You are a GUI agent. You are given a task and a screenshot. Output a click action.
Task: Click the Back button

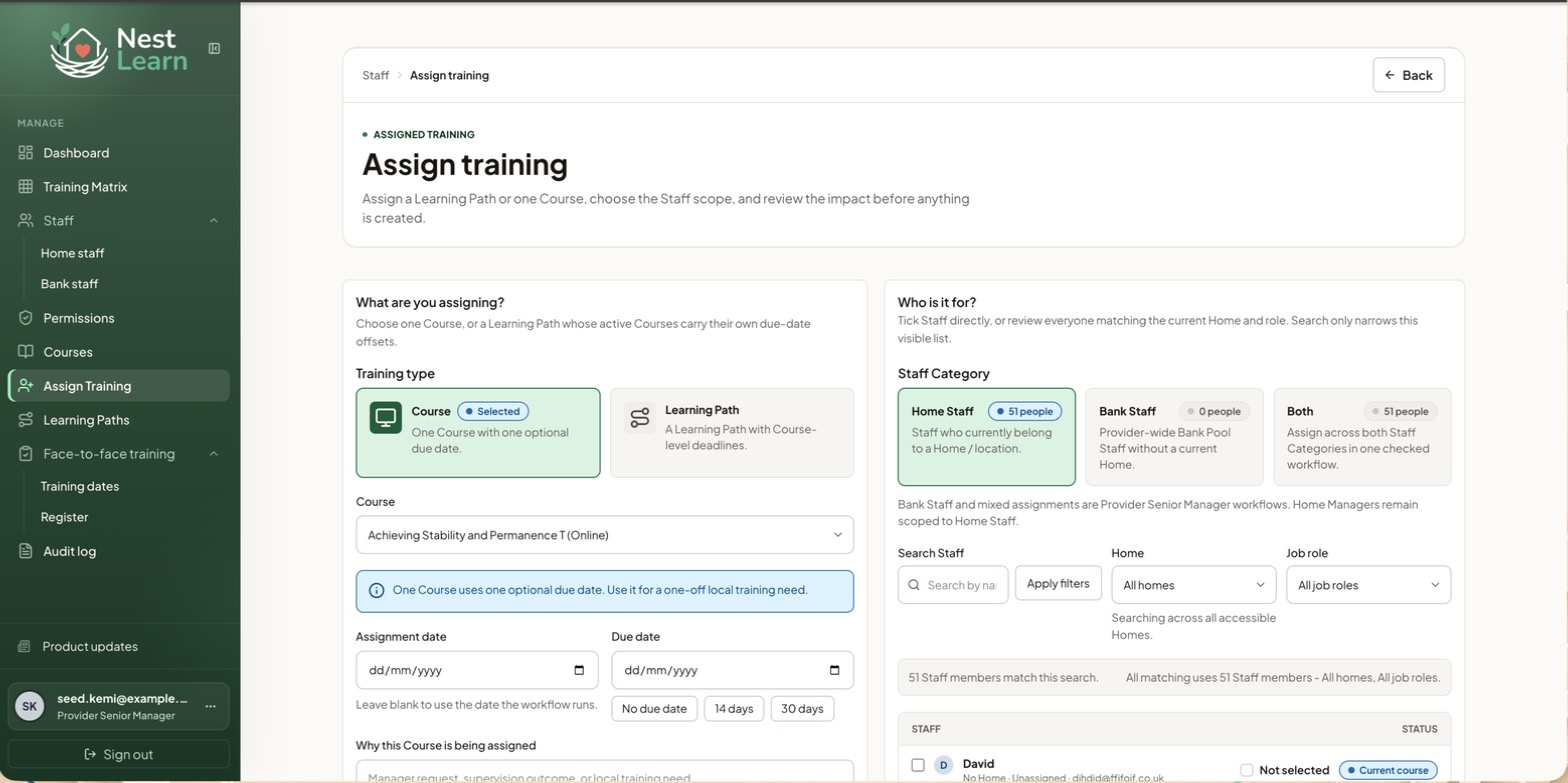click(x=1409, y=75)
